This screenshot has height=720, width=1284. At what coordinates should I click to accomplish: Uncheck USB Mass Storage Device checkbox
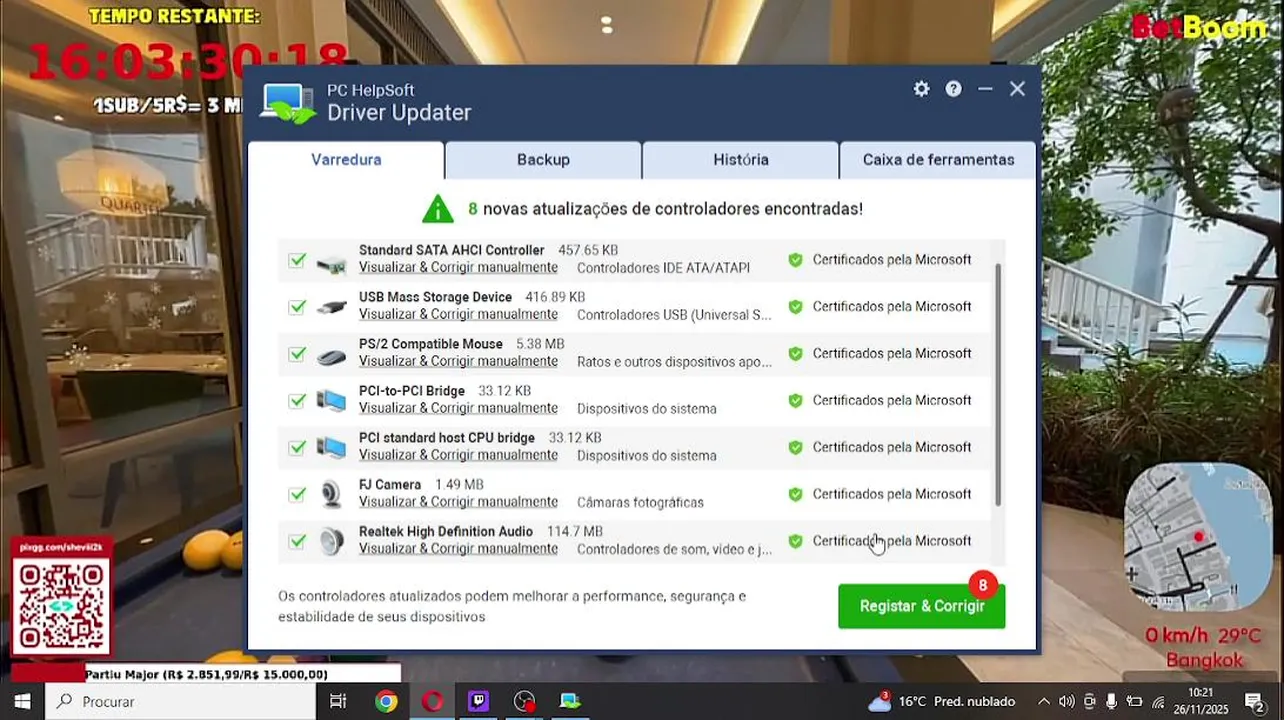pyautogui.click(x=297, y=307)
